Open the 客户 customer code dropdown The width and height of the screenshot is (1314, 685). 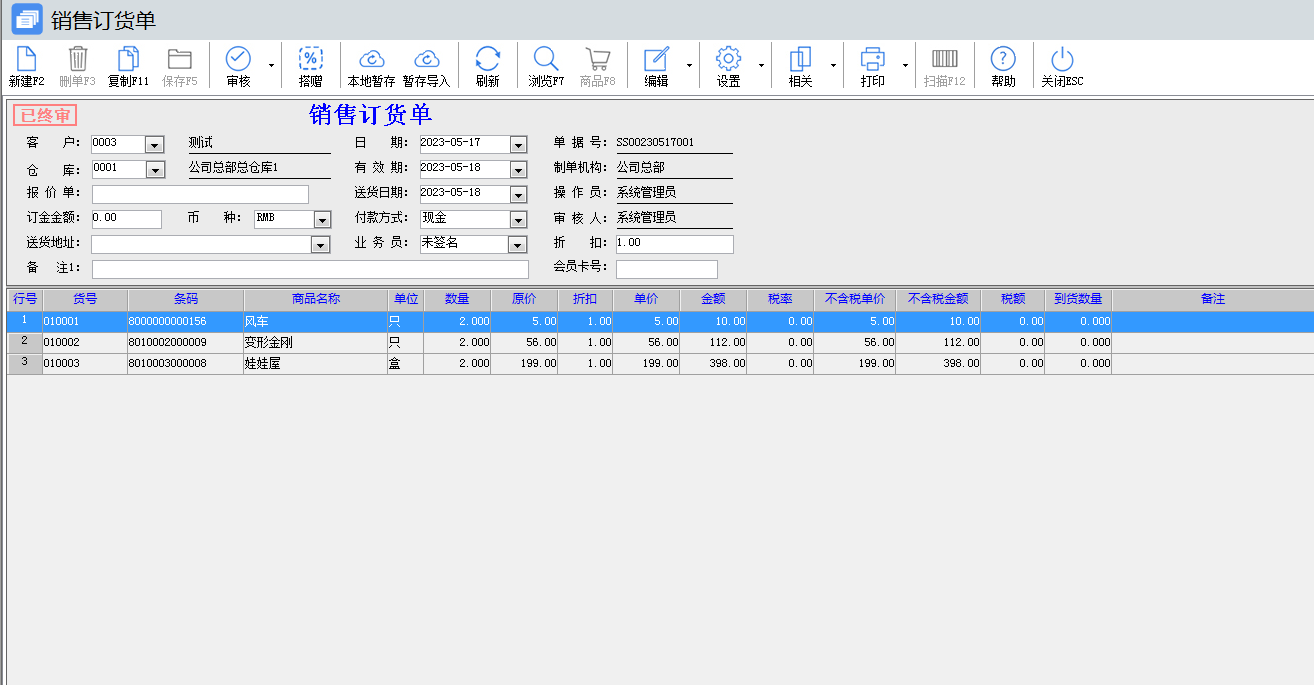pos(154,145)
